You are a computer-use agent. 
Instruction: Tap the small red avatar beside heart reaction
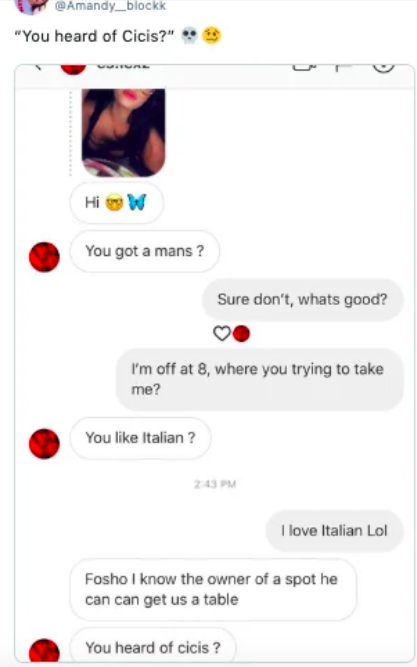(x=241, y=334)
